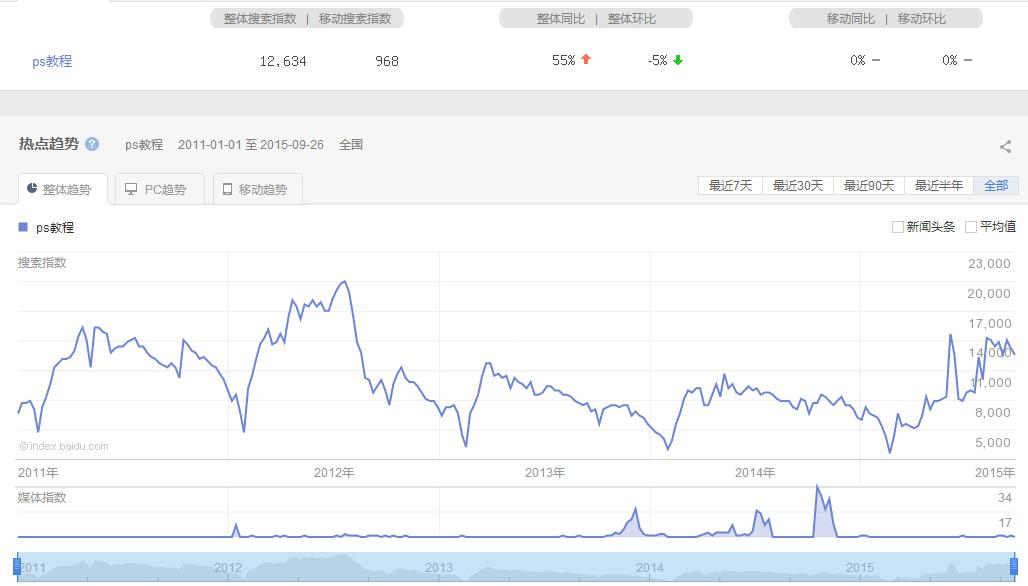Viewport: 1028px width, 586px height.
Task: Click 整体环比 header label
Action: [631, 18]
